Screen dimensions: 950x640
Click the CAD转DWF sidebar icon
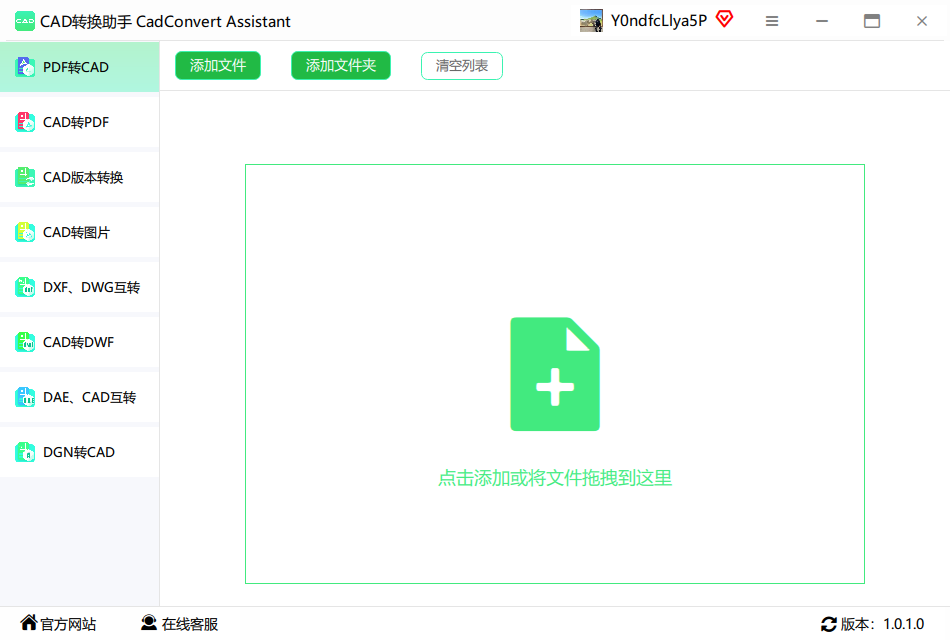25,342
